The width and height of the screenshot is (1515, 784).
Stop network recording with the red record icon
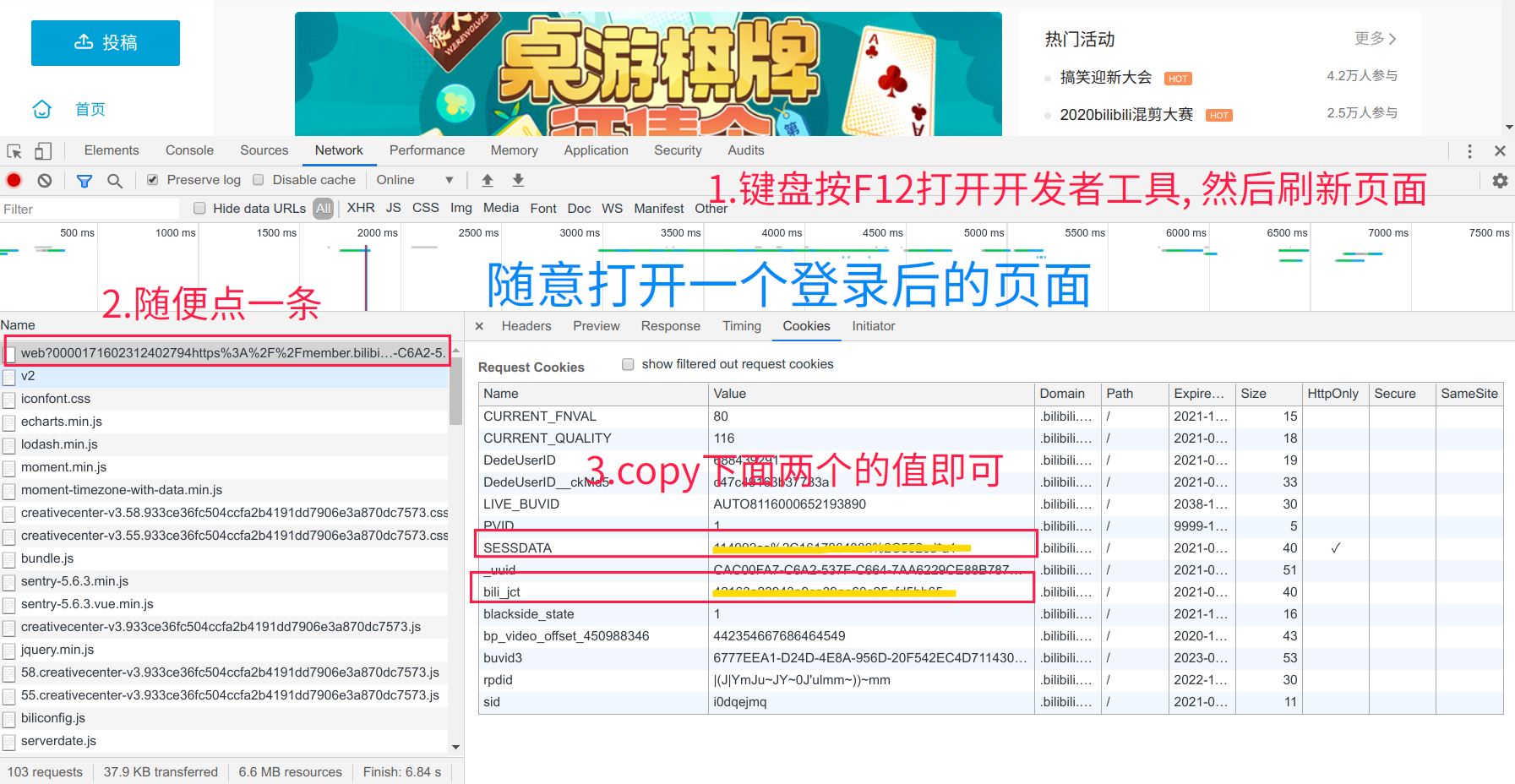(12, 179)
